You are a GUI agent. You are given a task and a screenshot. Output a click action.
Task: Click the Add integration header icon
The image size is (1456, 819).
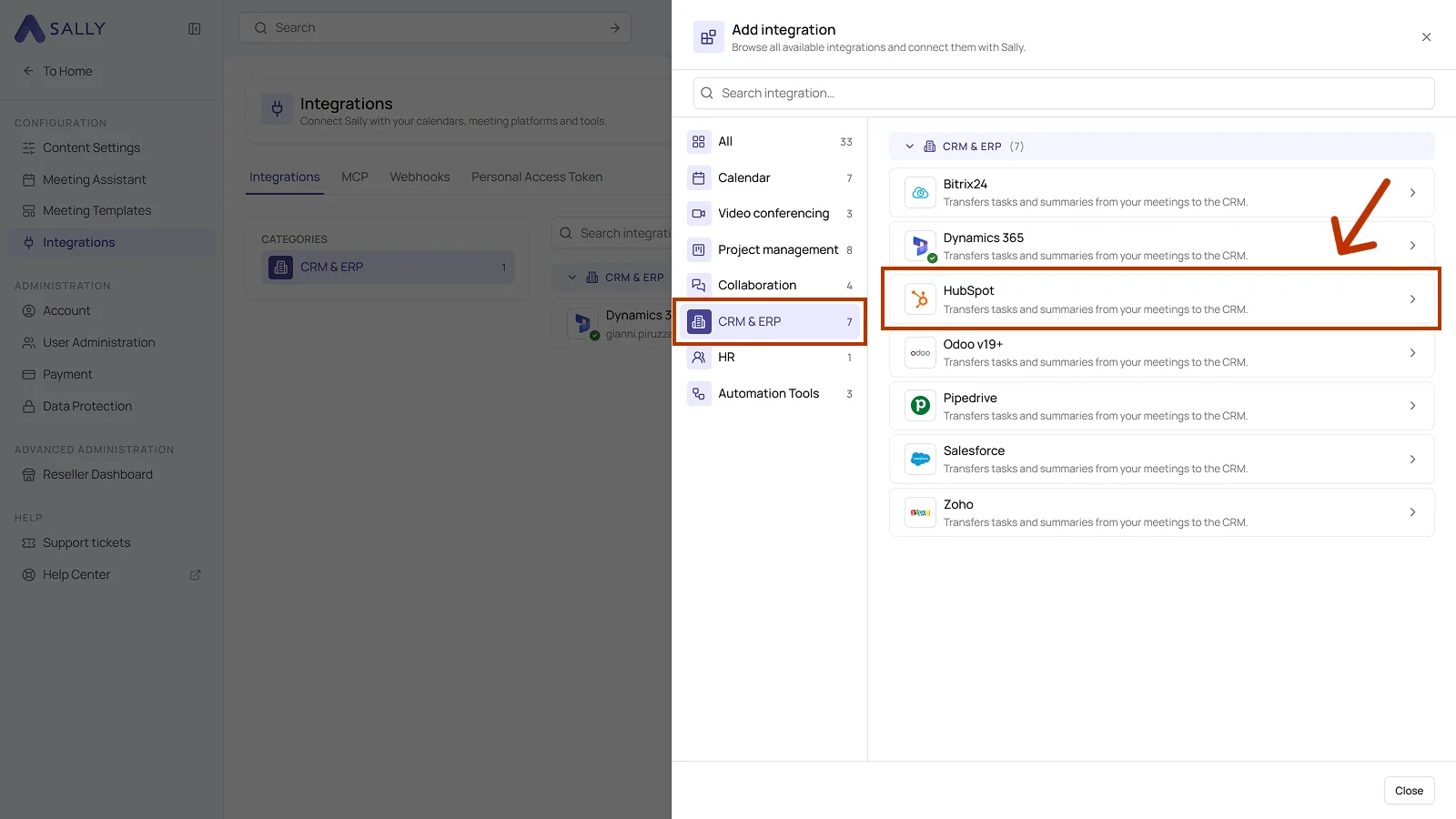tap(708, 37)
